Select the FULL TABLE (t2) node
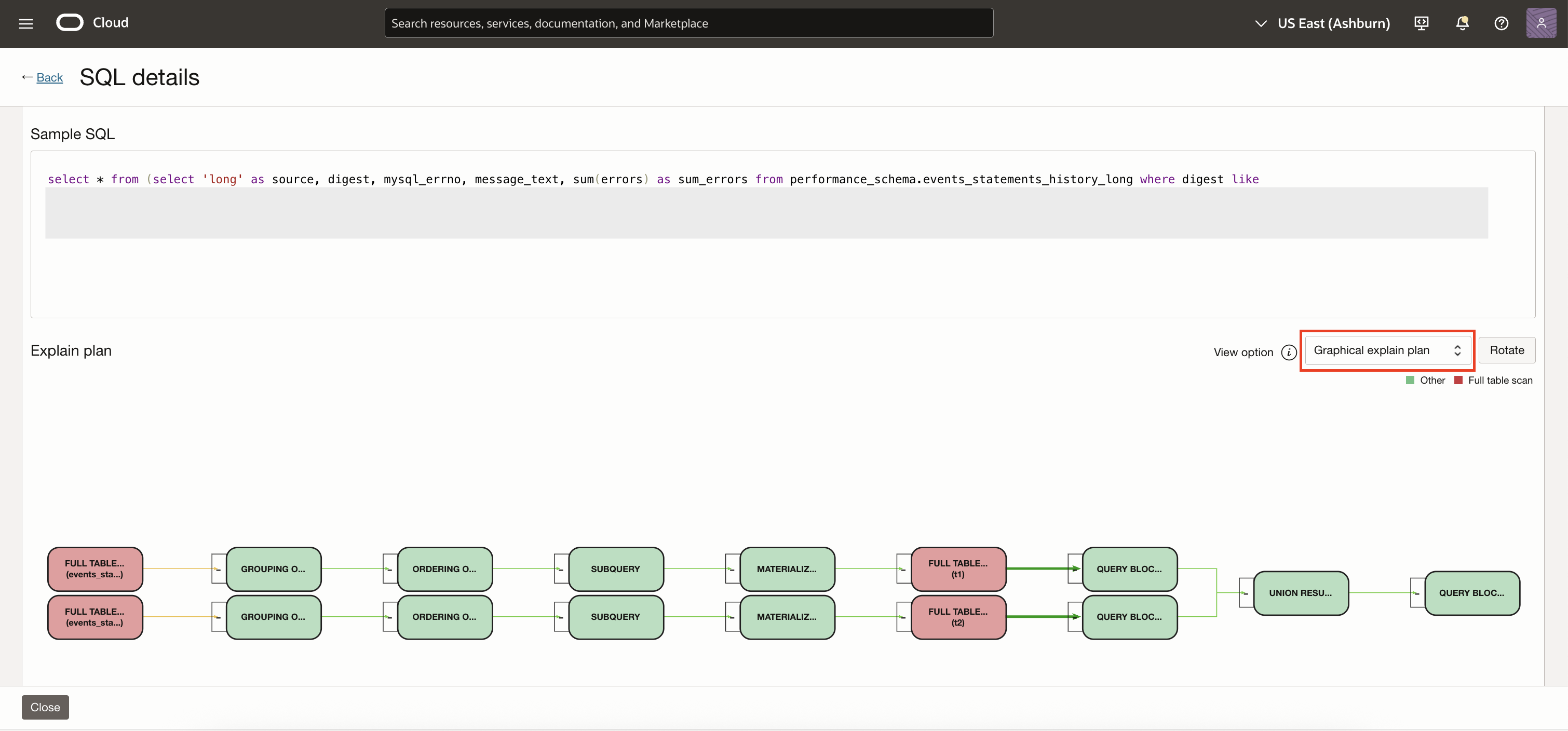This screenshot has width=1568, height=731. coord(958,617)
